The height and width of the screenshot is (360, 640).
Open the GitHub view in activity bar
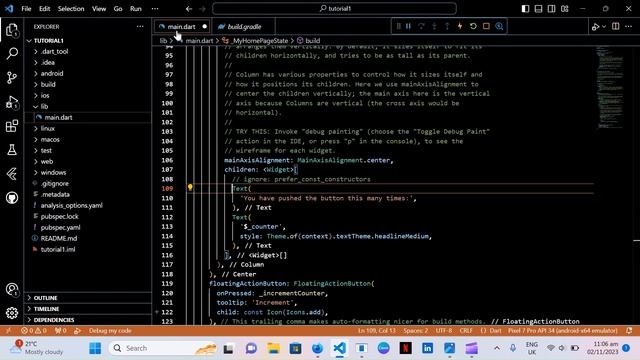point(12,198)
